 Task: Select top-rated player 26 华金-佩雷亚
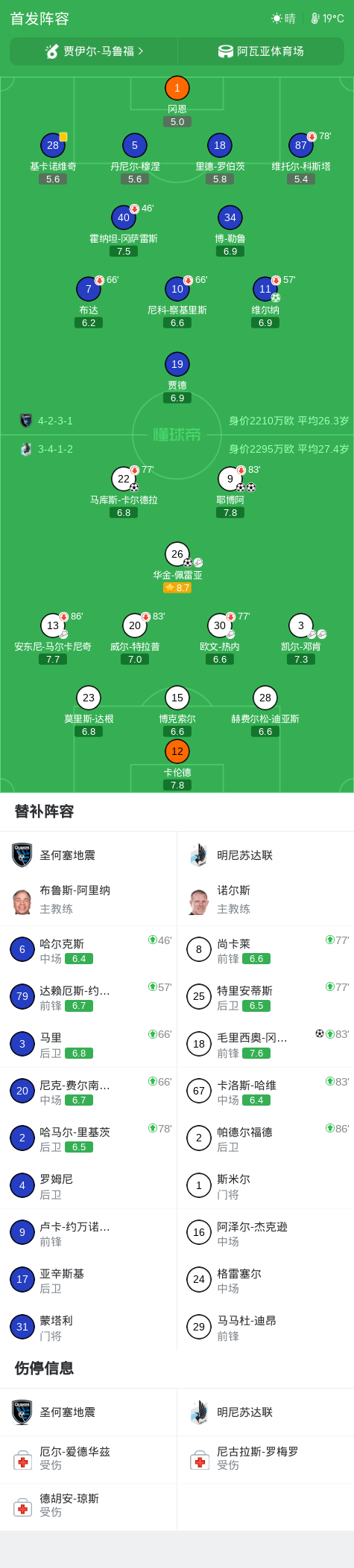point(177,554)
